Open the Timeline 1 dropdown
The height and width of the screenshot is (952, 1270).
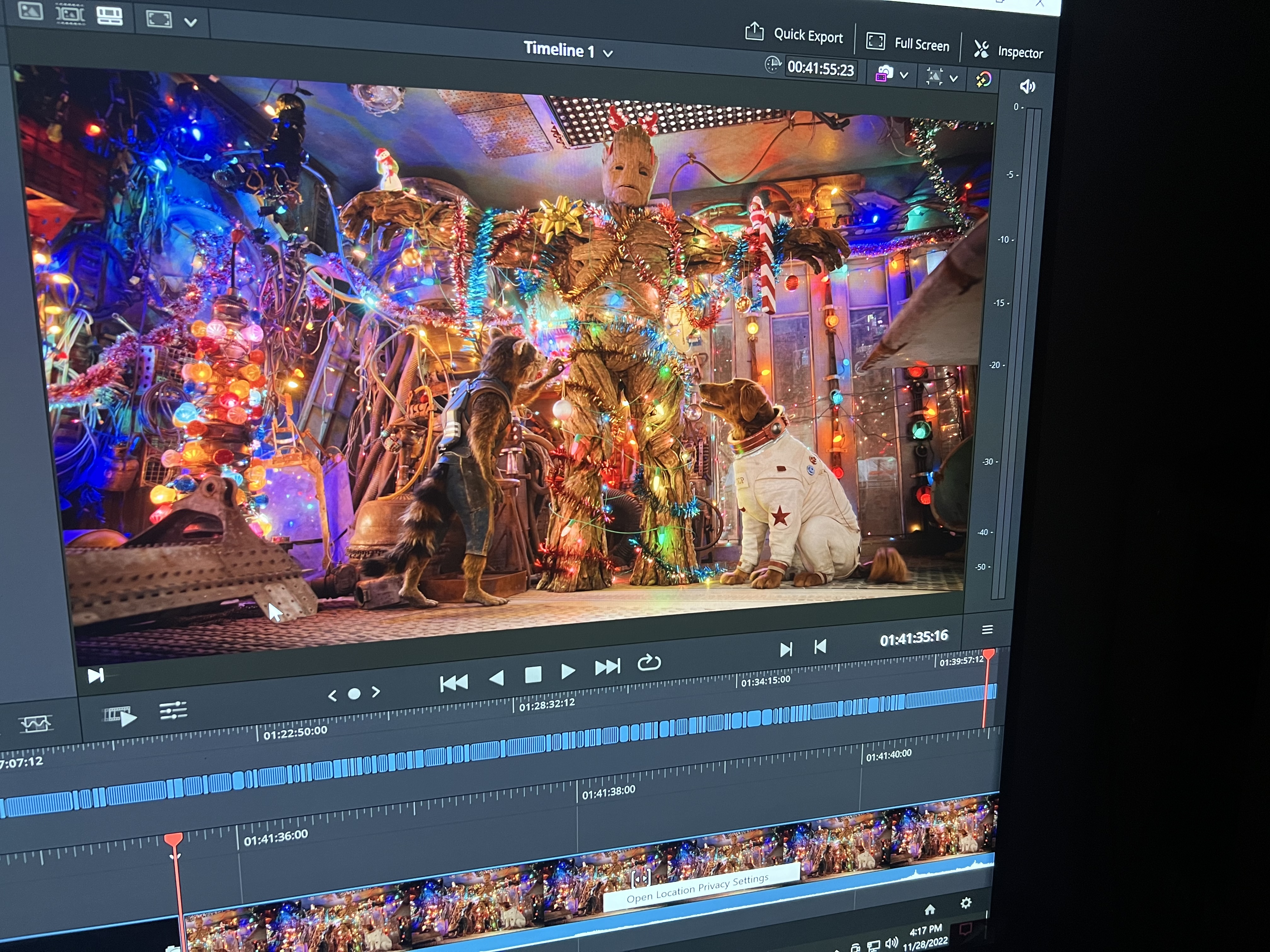(568, 50)
